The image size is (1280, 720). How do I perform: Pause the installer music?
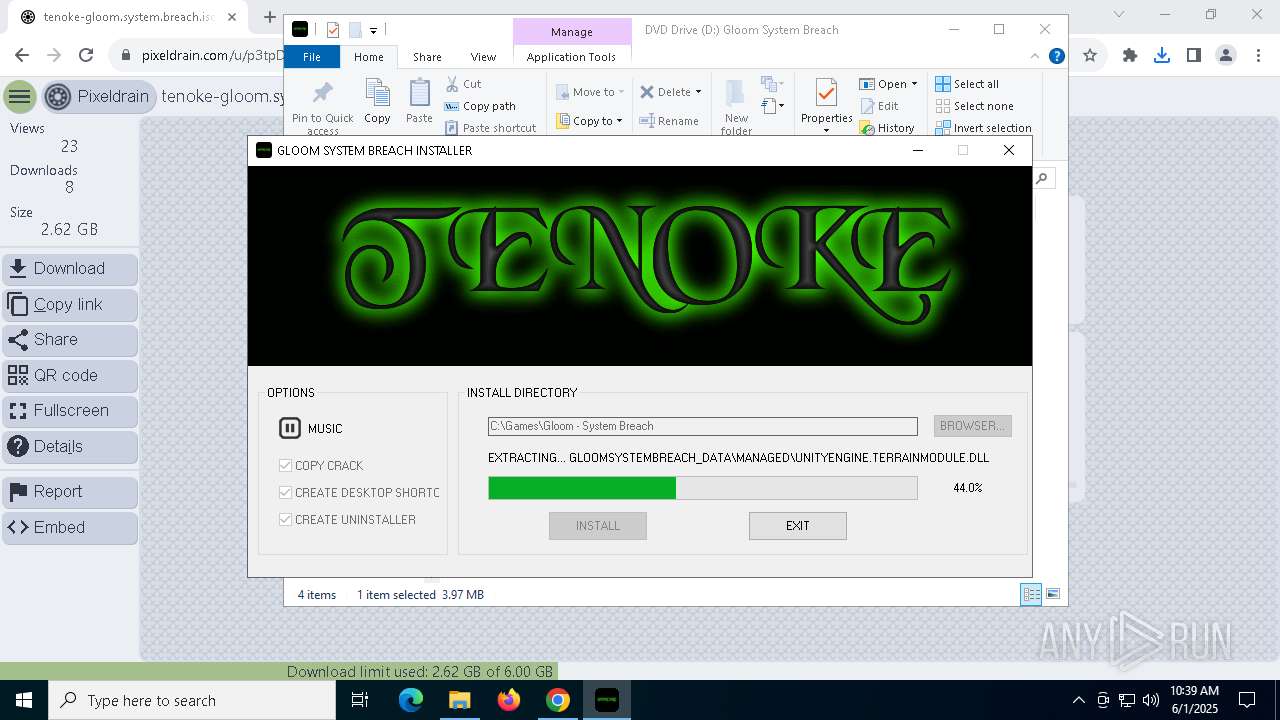coord(289,428)
